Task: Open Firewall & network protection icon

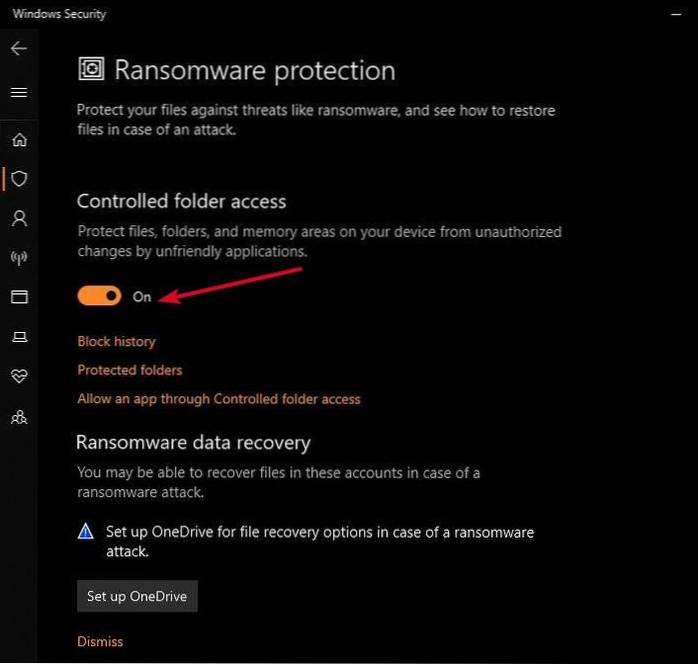Action: [19, 258]
